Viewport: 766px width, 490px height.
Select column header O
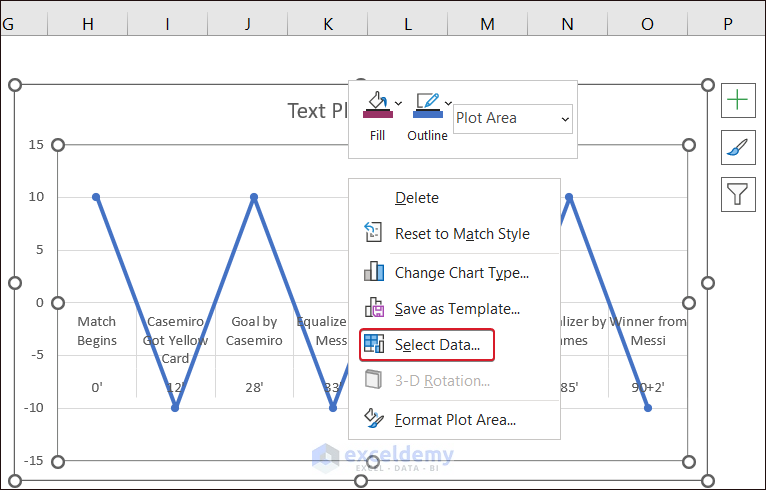pyautogui.click(x=647, y=24)
